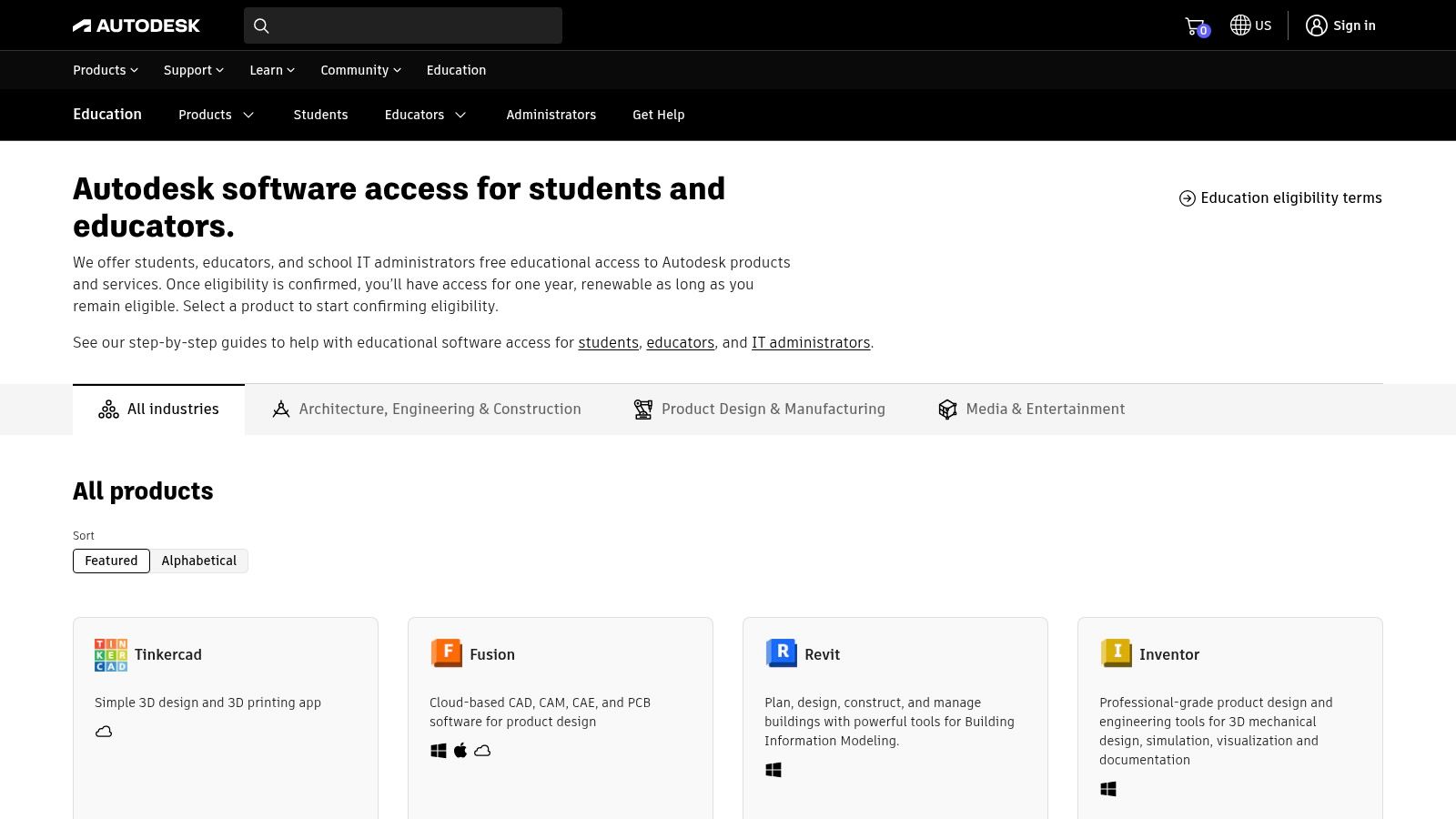Click the Sign in text
This screenshot has height=819, width=1456.
1354,25
